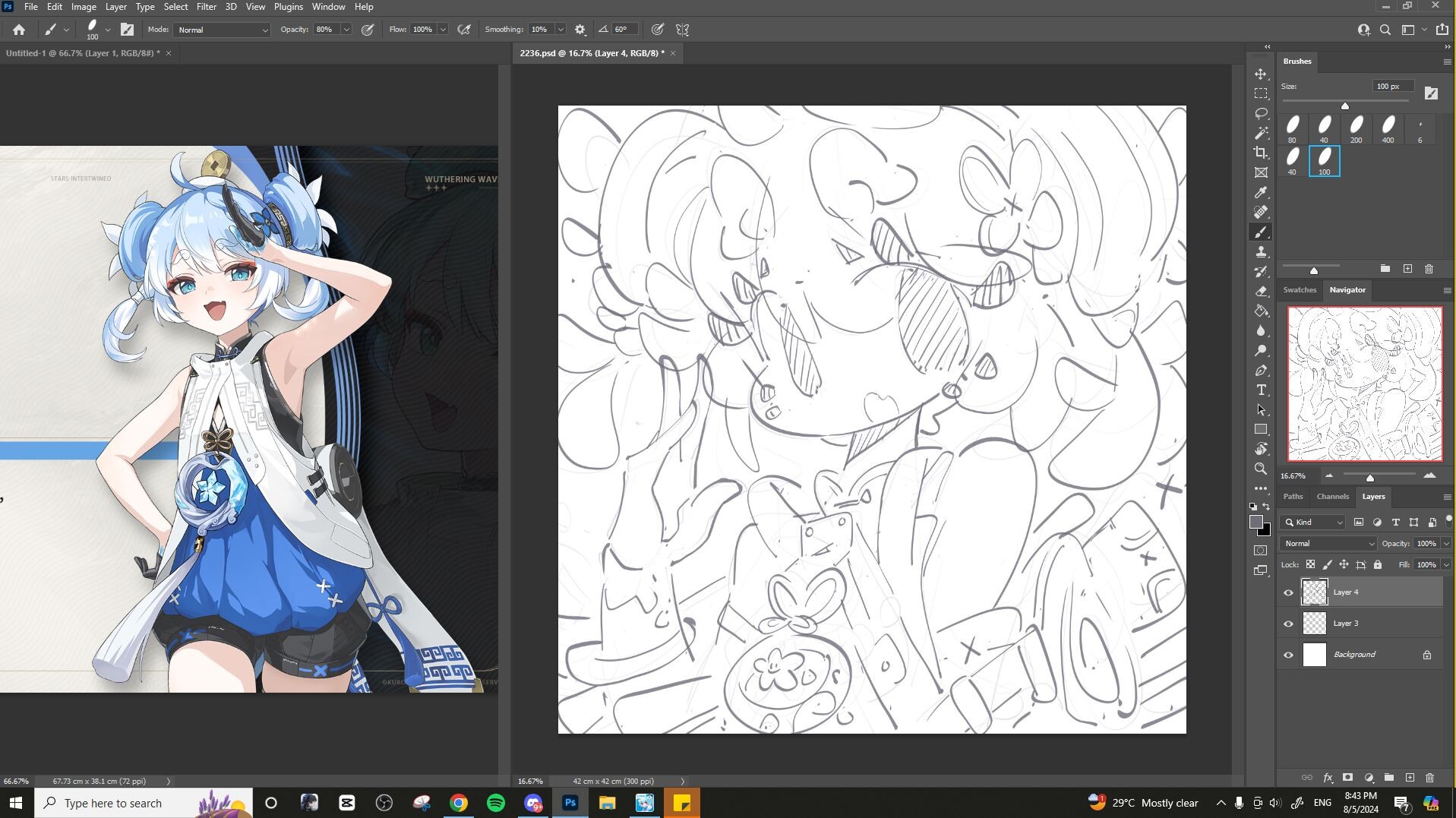This screenshot has width=1456, height=818.
Task: Open layer style fx menu
Action: [1328, 778]
